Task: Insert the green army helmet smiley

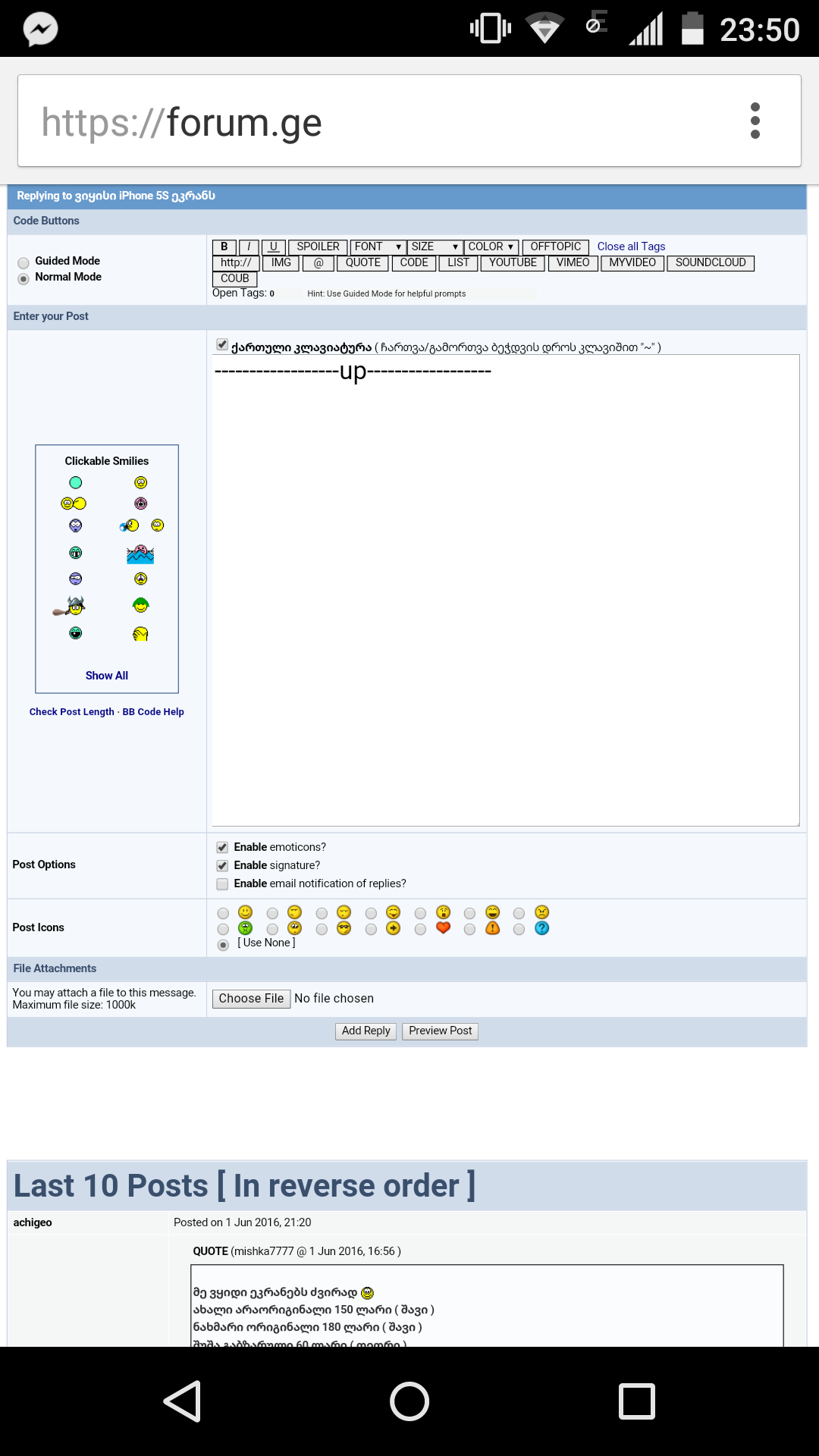Action: click(x=141, y=605)
